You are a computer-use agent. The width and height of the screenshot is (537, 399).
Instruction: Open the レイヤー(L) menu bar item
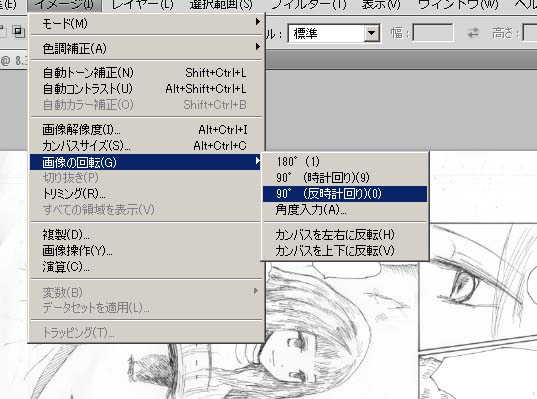[143, 5]
